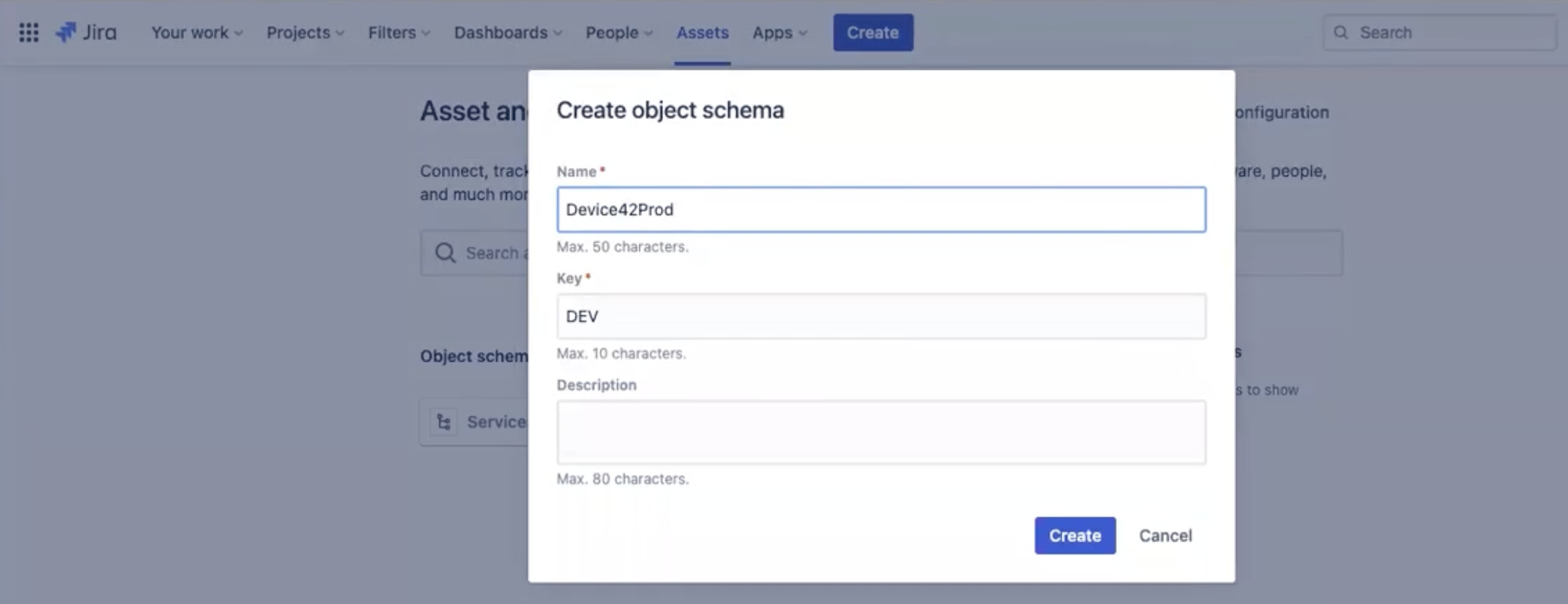Focus the Name field containing Device42Prod
This screenshot has height=604, width=1568.
tap(880, 210)
